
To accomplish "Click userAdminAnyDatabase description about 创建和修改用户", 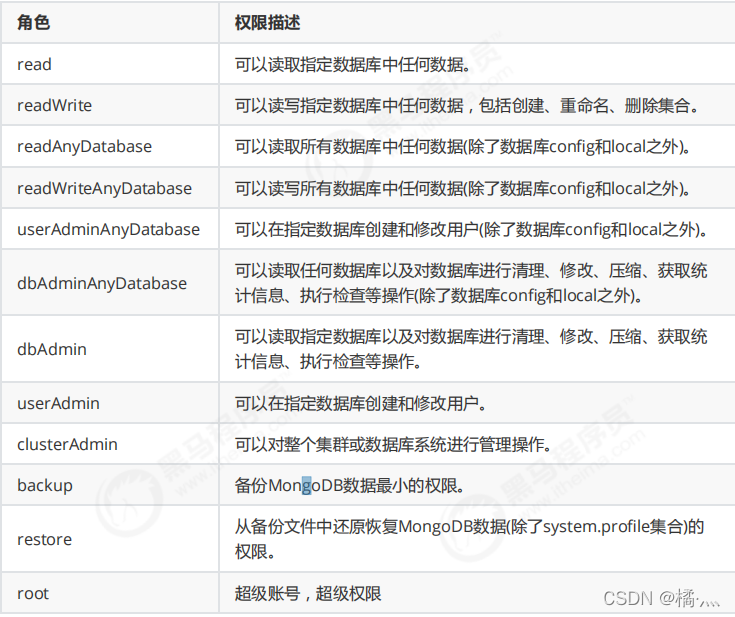I will pos(471,229).
